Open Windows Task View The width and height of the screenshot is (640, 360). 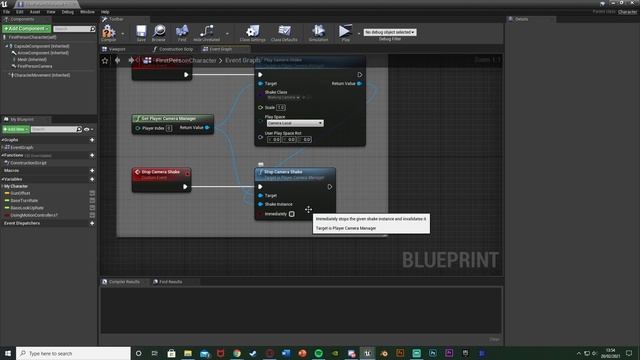(x=155, y=353)
